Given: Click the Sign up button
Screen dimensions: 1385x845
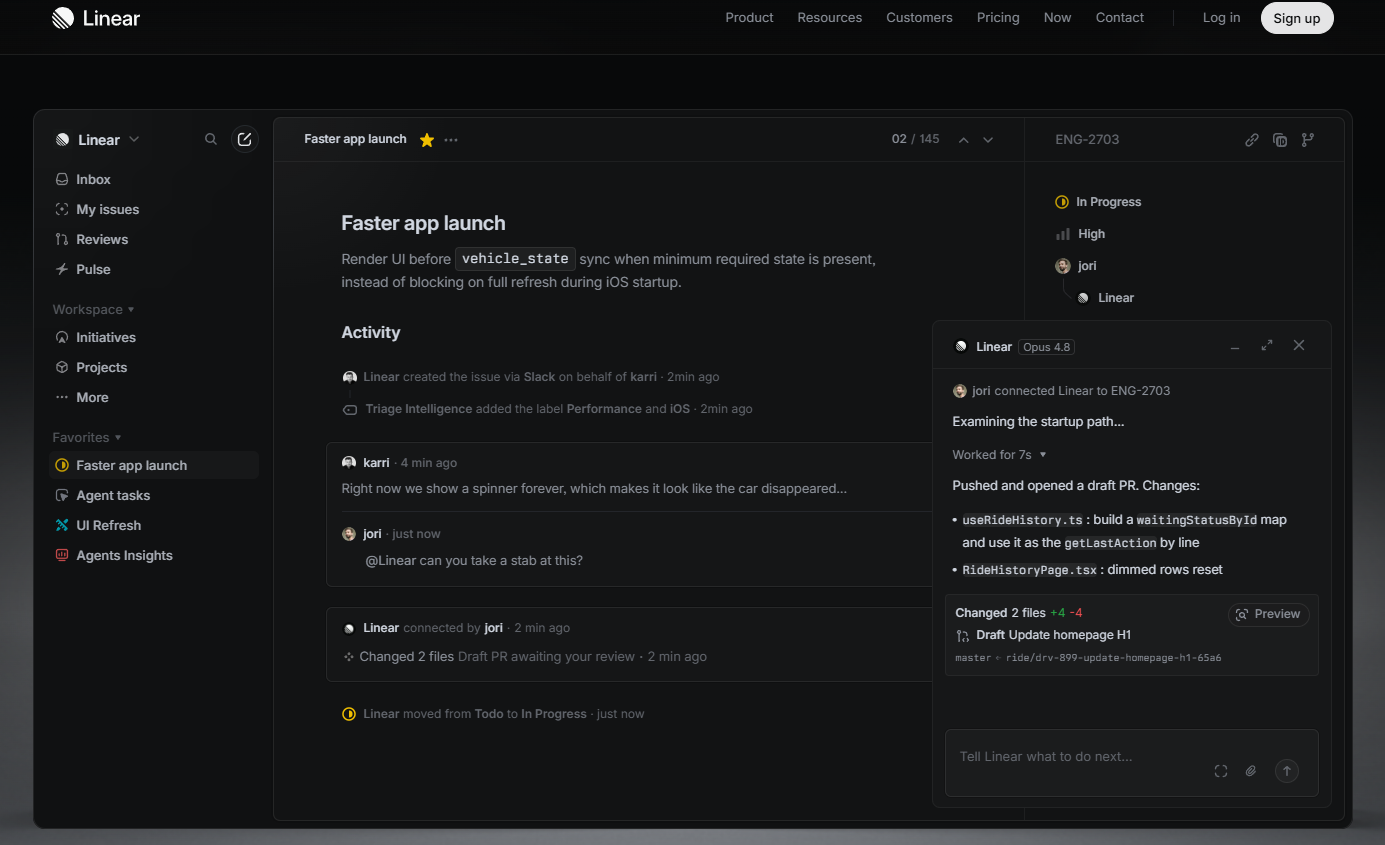Looking at the screenshot, I should point(1297,18).
